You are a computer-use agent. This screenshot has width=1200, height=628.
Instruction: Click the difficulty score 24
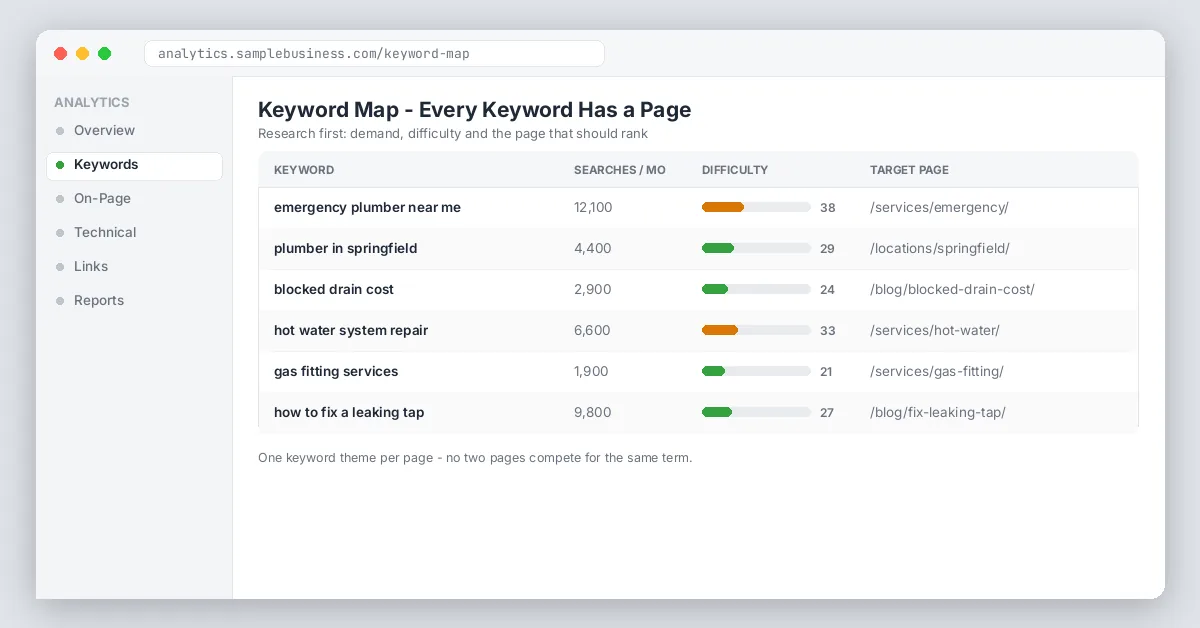[827, 290]
